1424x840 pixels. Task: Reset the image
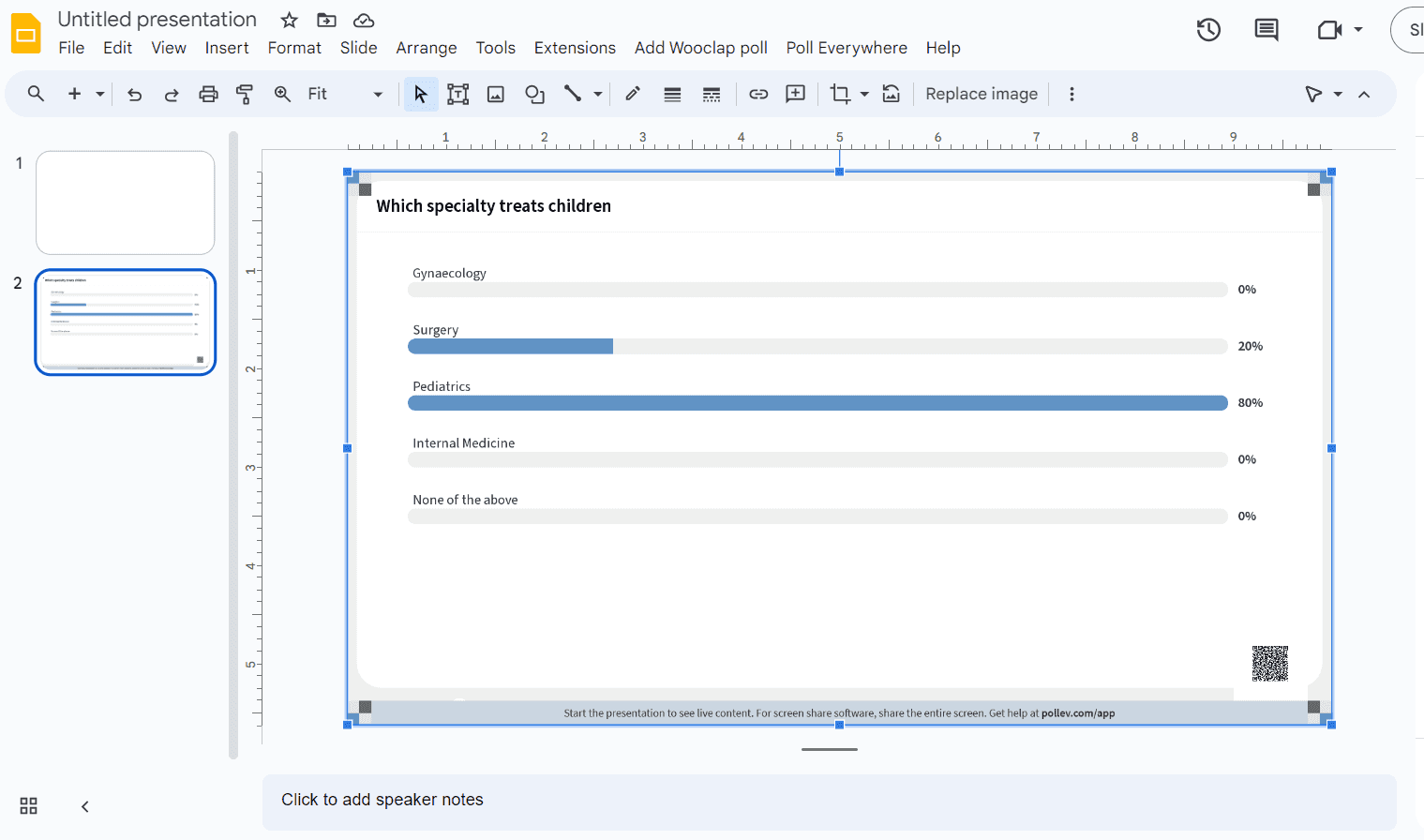coord(892,94)
